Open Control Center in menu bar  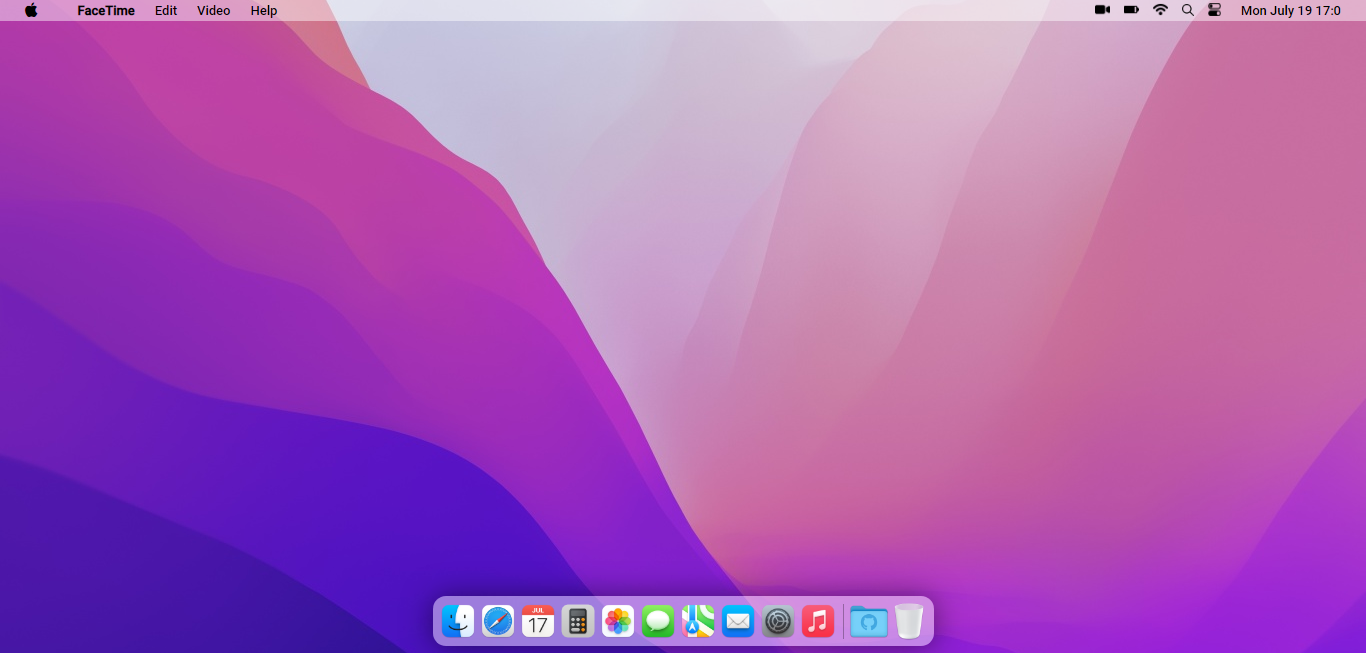[1215, 10]
